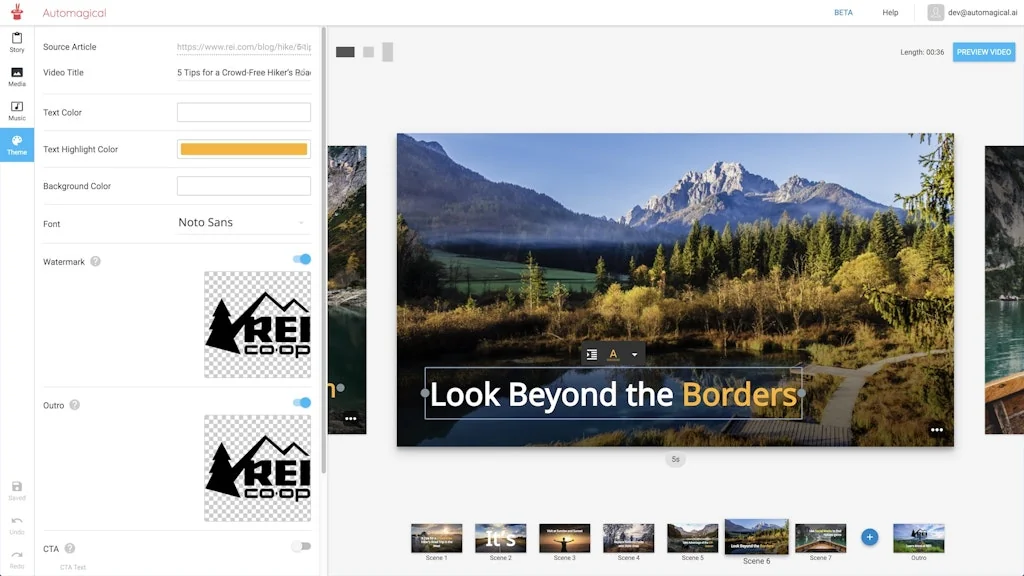Click the add scene plus button
Screen dimensions: 1024x576
[x=869, y=537]
